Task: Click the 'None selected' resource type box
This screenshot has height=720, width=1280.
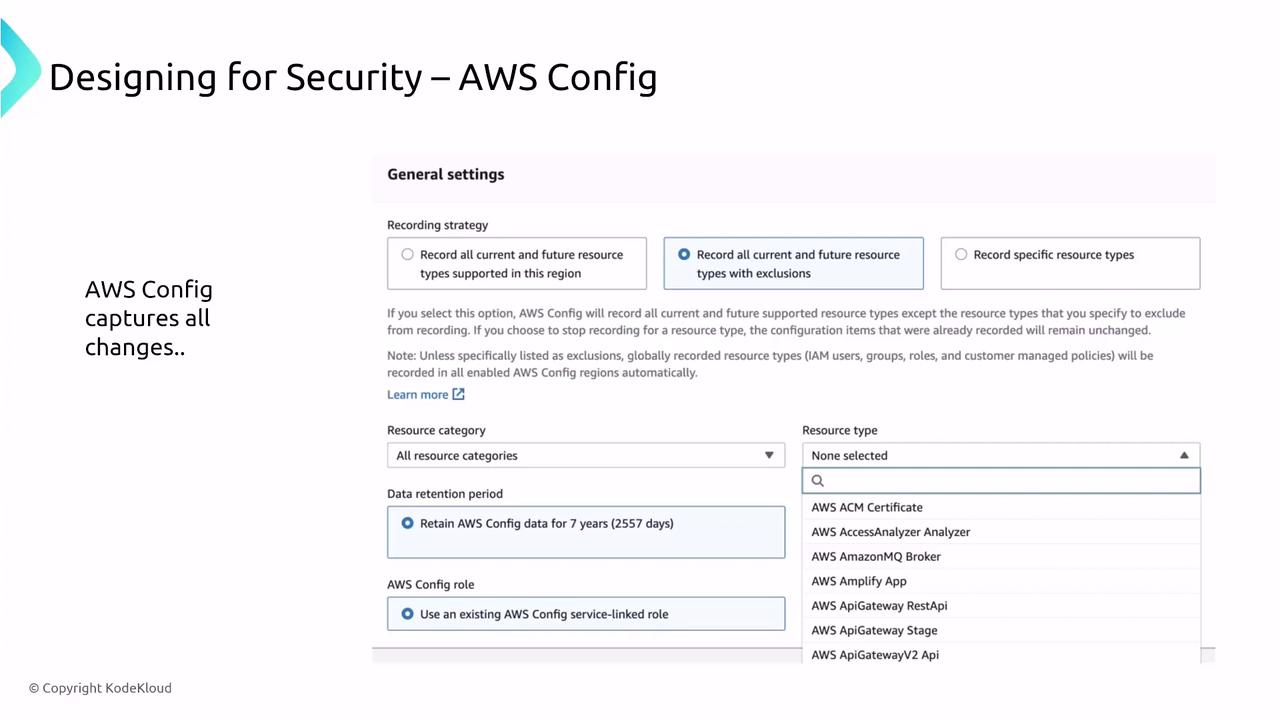Action: click(x=990, y=456)
